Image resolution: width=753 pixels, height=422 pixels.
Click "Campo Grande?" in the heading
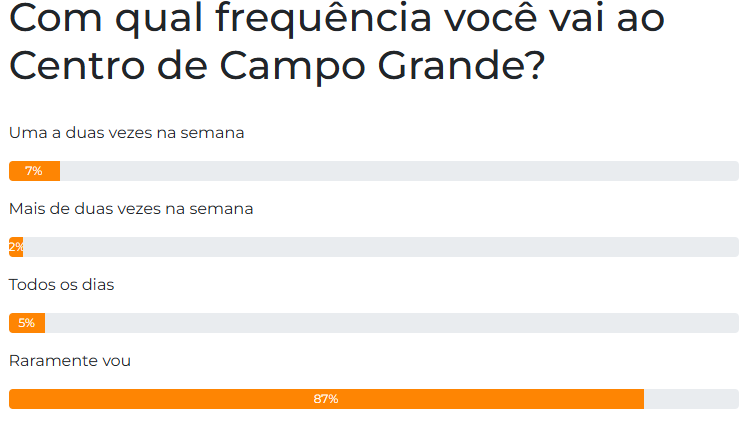(382, 66)
